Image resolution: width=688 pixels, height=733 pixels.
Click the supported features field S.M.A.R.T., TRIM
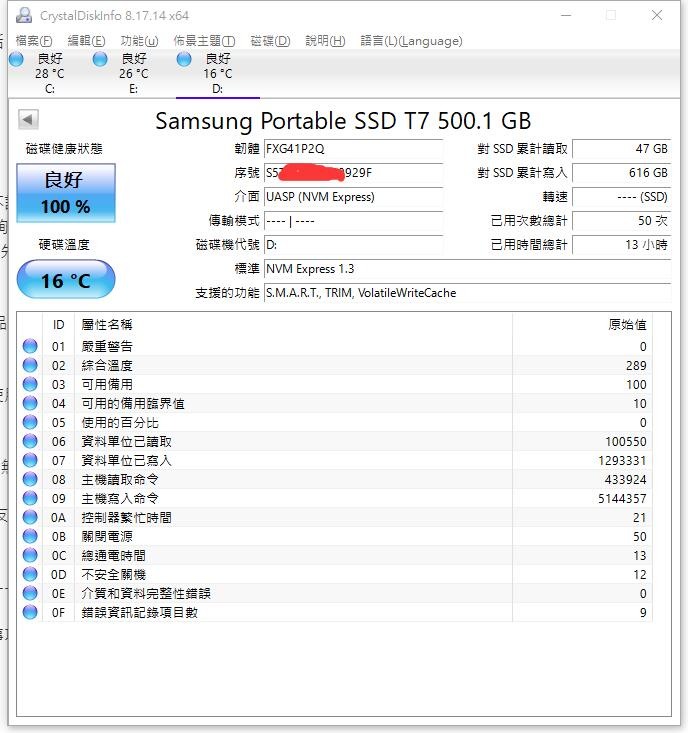point(467,293)
